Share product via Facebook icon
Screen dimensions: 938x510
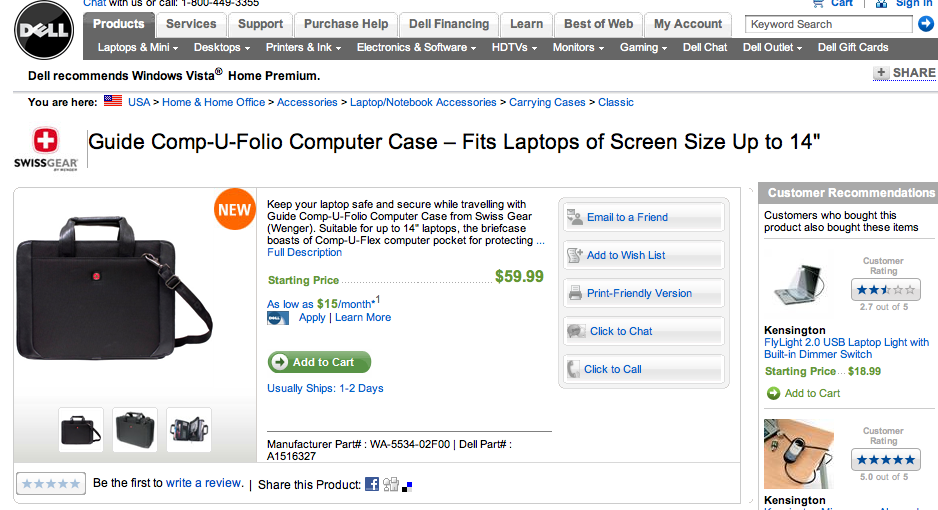pos(372,484)
